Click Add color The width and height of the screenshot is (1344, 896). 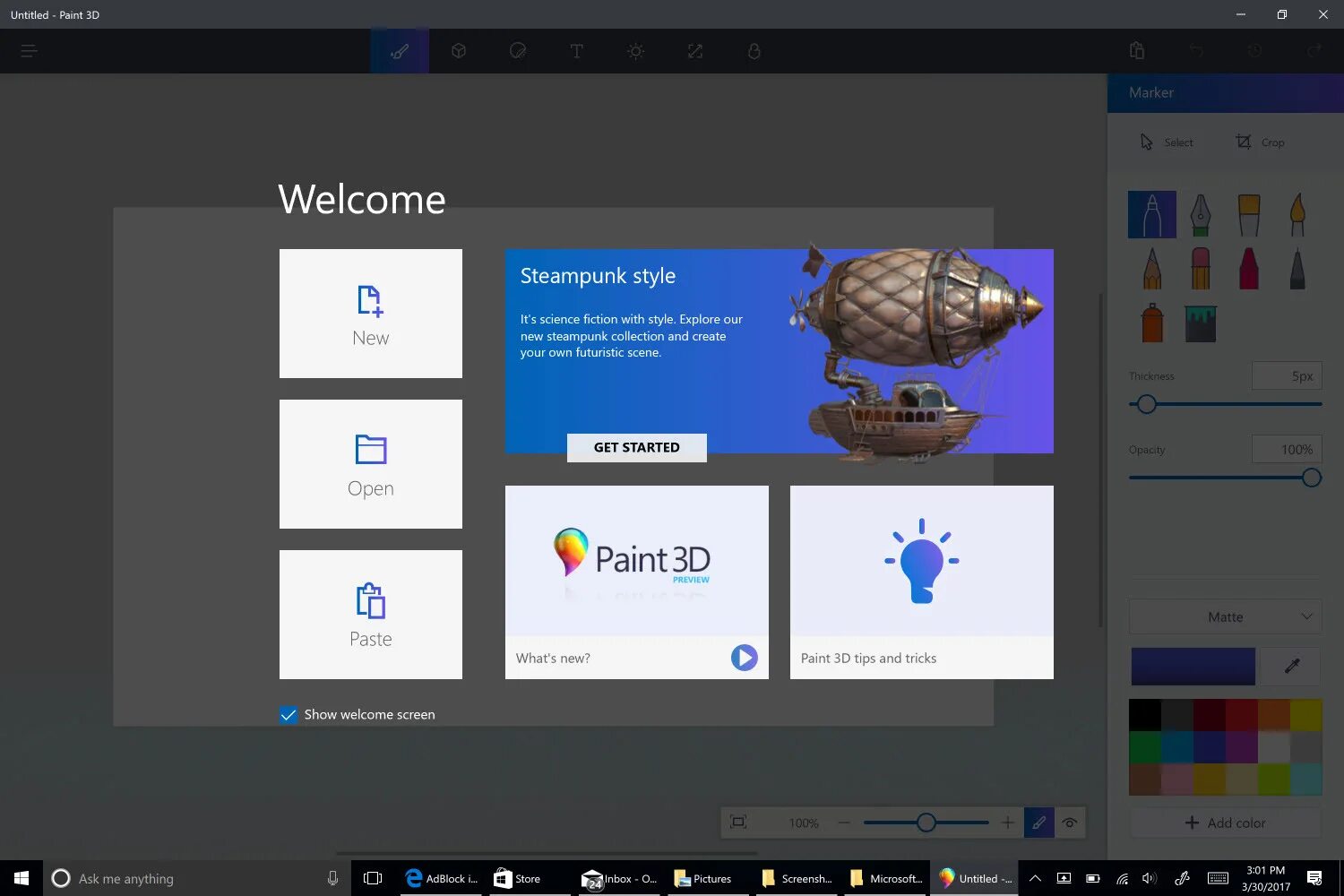click(x=1225, y=823)
